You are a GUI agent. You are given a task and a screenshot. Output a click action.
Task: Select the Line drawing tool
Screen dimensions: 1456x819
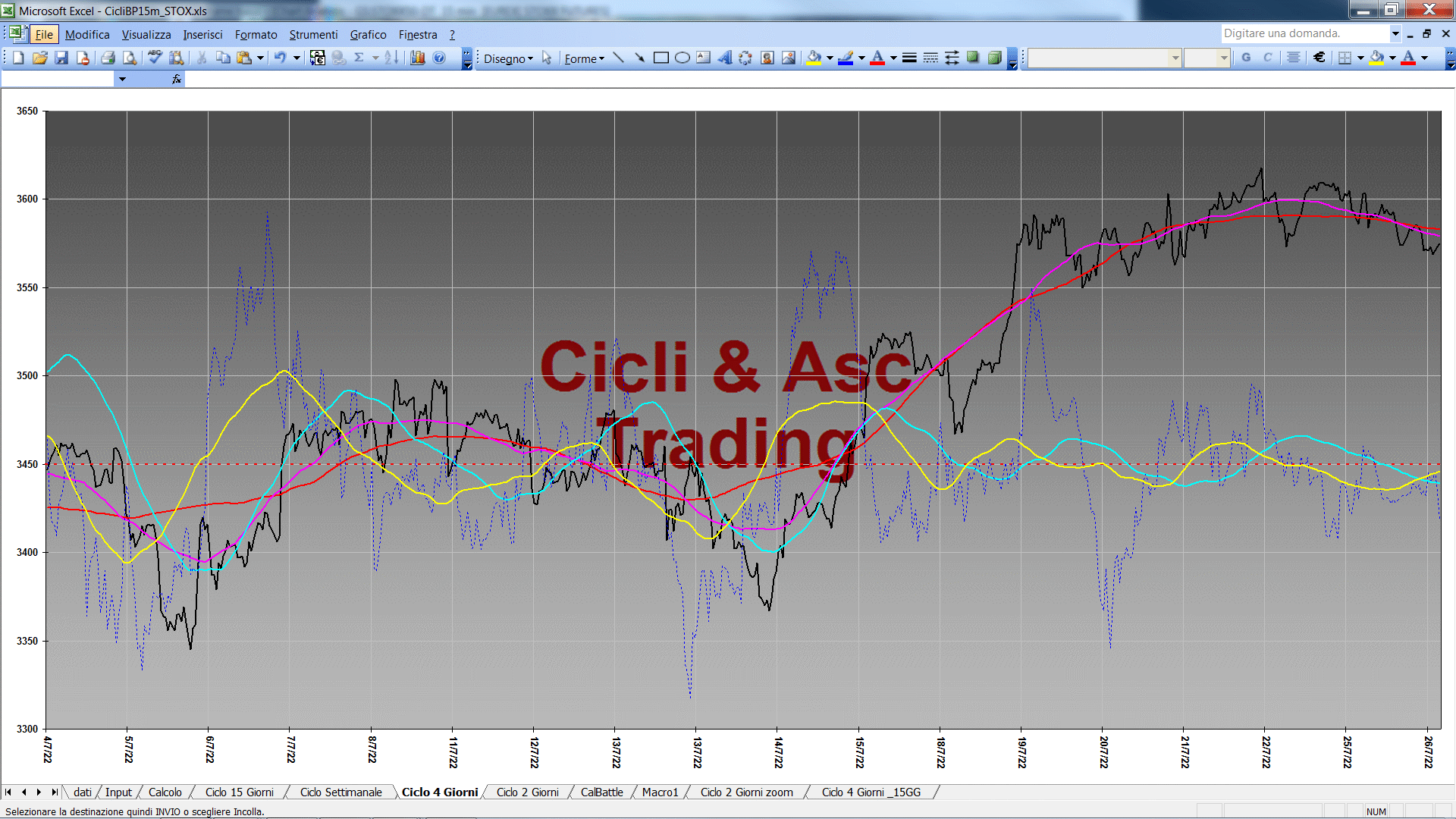618,58
